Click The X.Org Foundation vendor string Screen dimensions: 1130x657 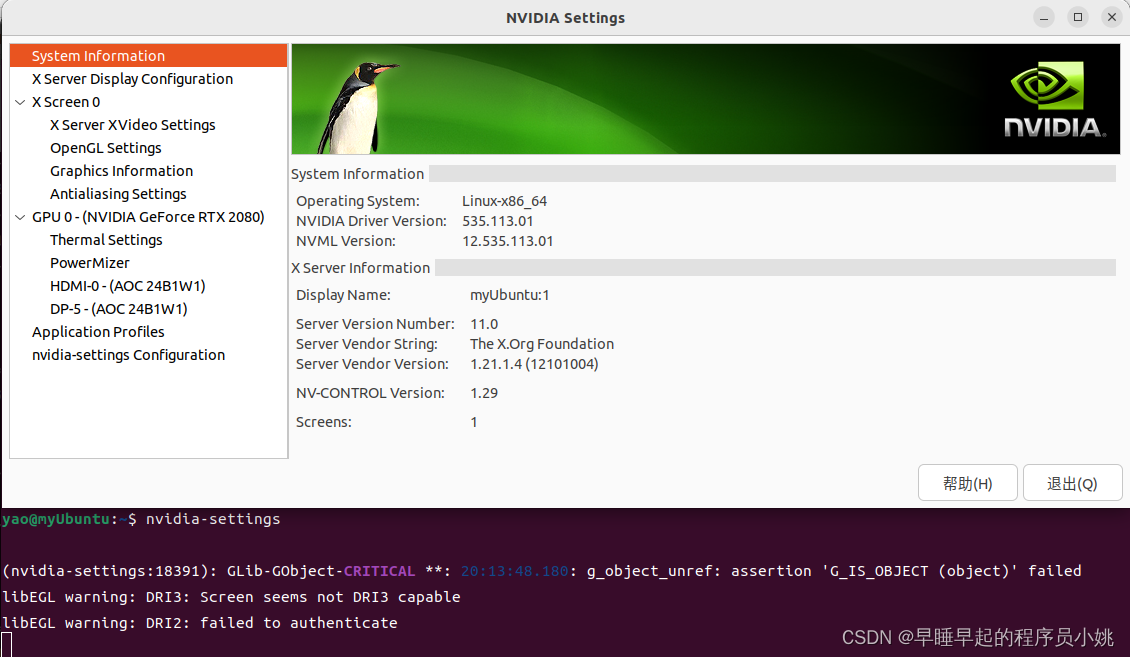click(542, 344)
